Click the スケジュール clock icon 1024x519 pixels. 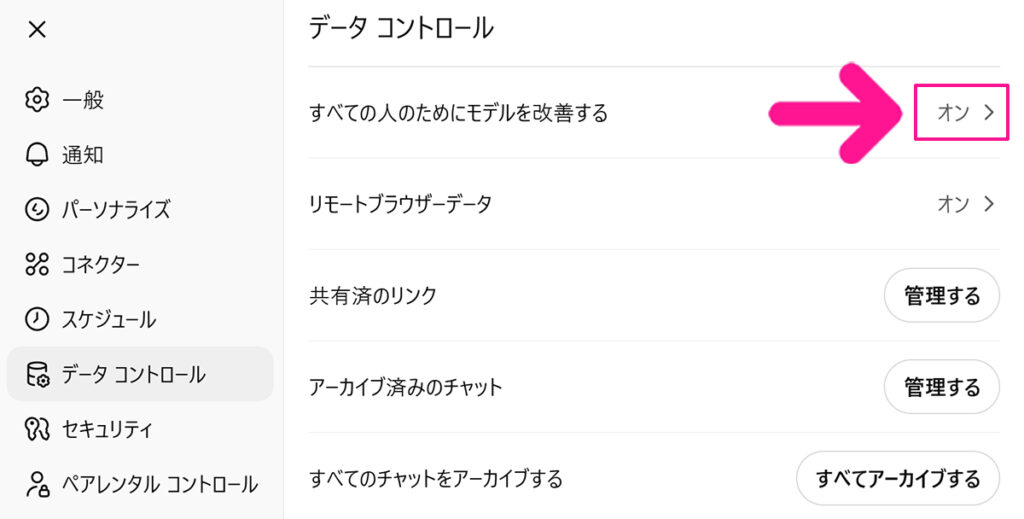[x=37, y=320]
